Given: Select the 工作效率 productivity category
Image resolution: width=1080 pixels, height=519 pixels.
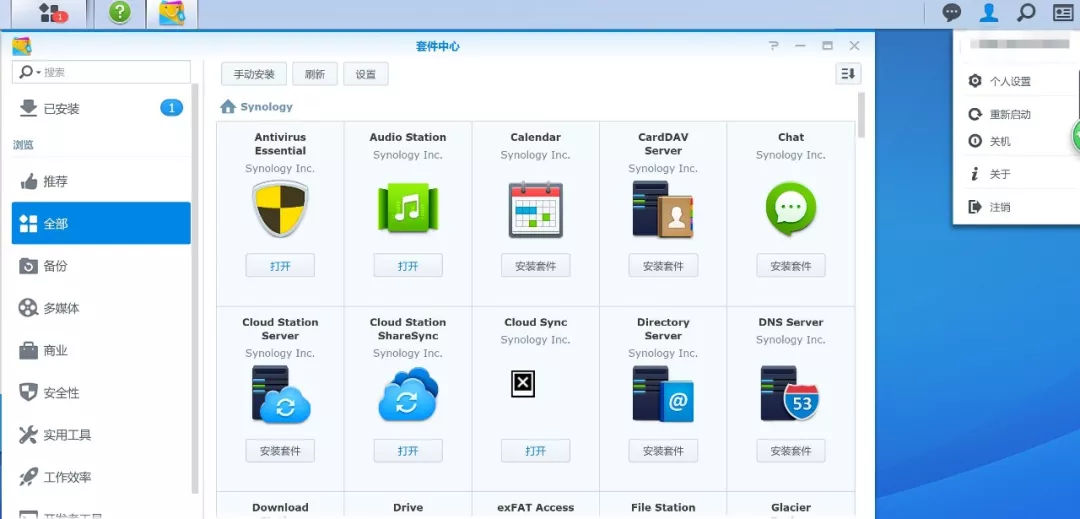Looking at the screenshot, I should [x=101, y=477].
